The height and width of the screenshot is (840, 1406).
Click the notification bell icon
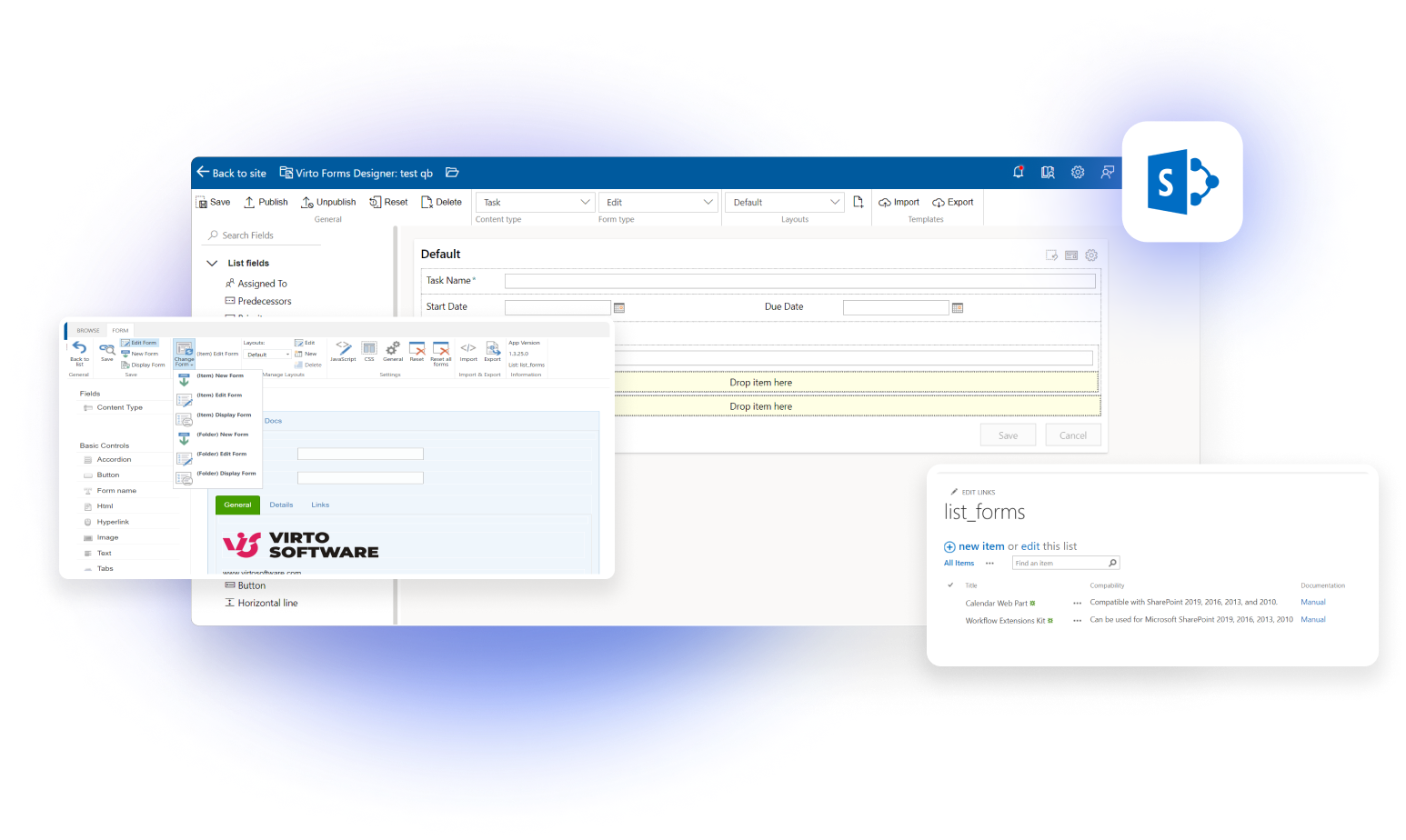point(1019,173)
